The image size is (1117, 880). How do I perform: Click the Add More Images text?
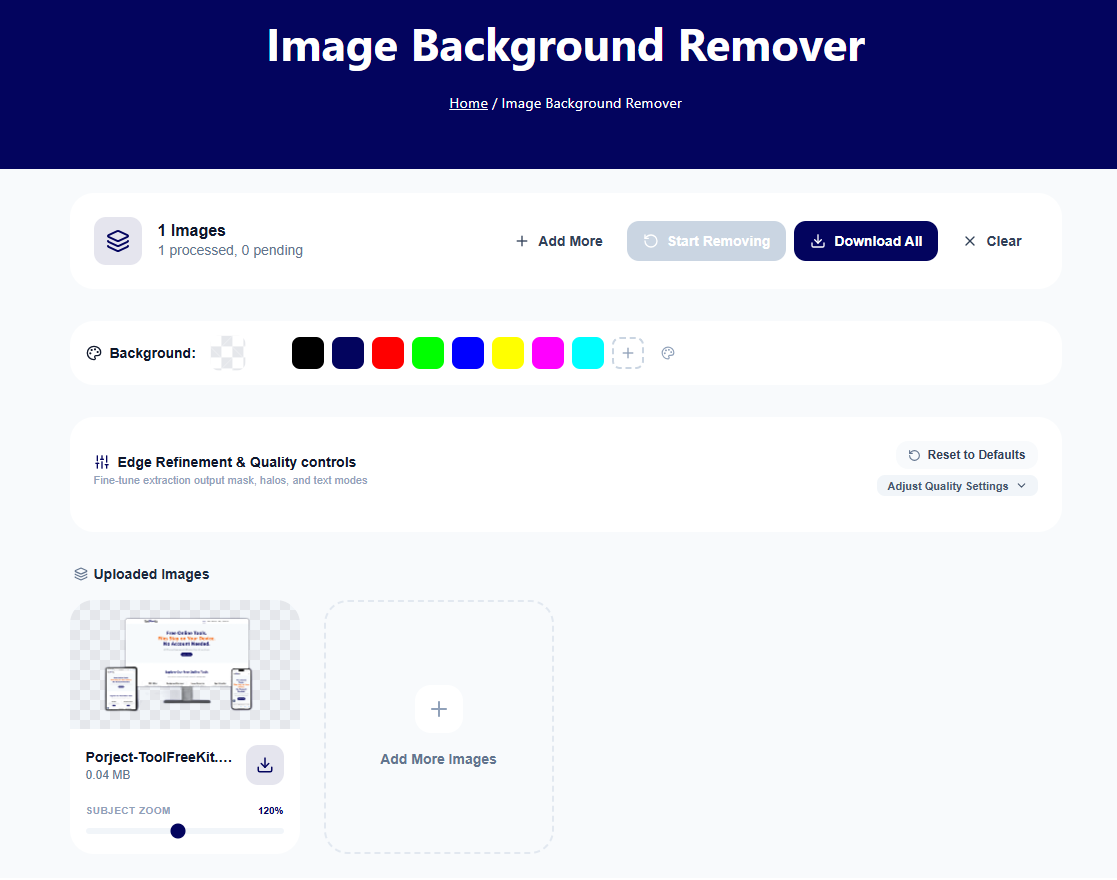[x=438, y=760]
